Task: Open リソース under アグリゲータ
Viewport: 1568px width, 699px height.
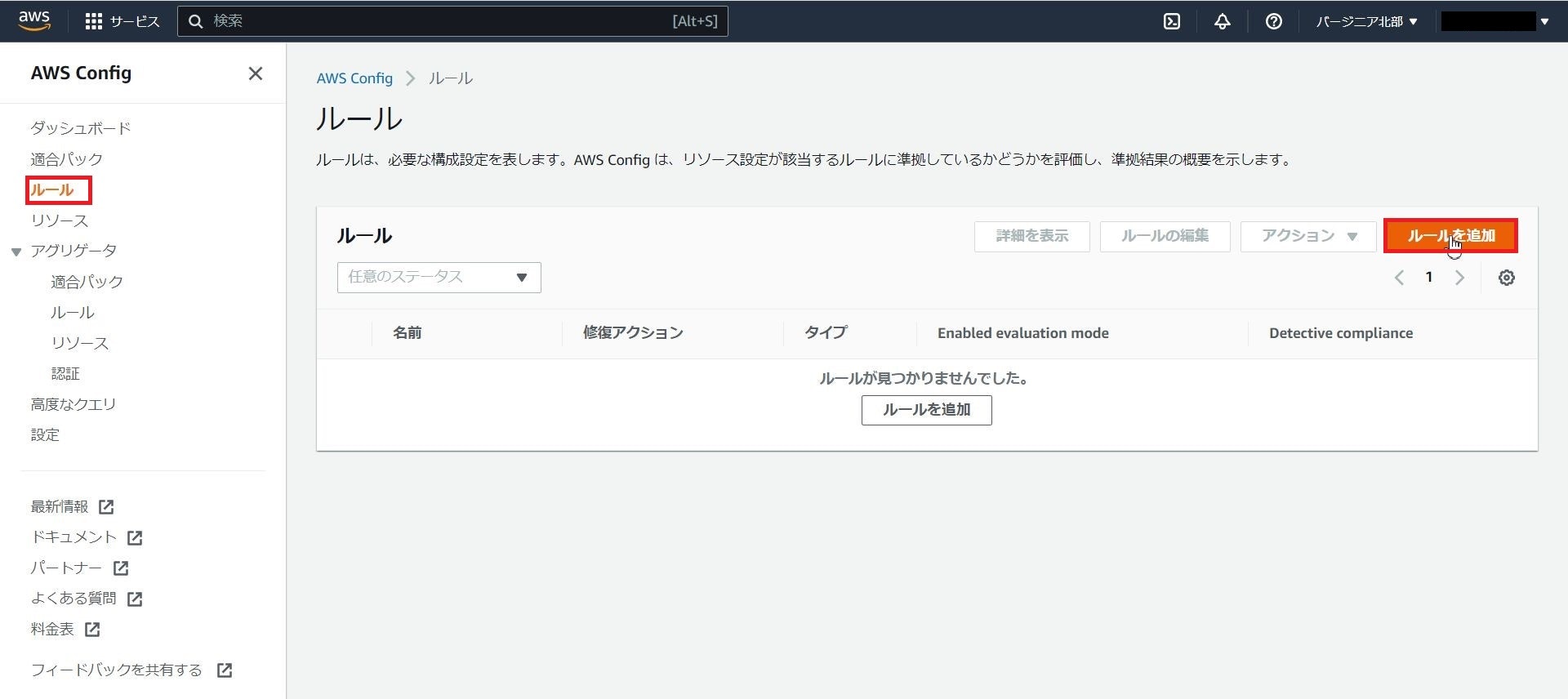Action: 80,343
